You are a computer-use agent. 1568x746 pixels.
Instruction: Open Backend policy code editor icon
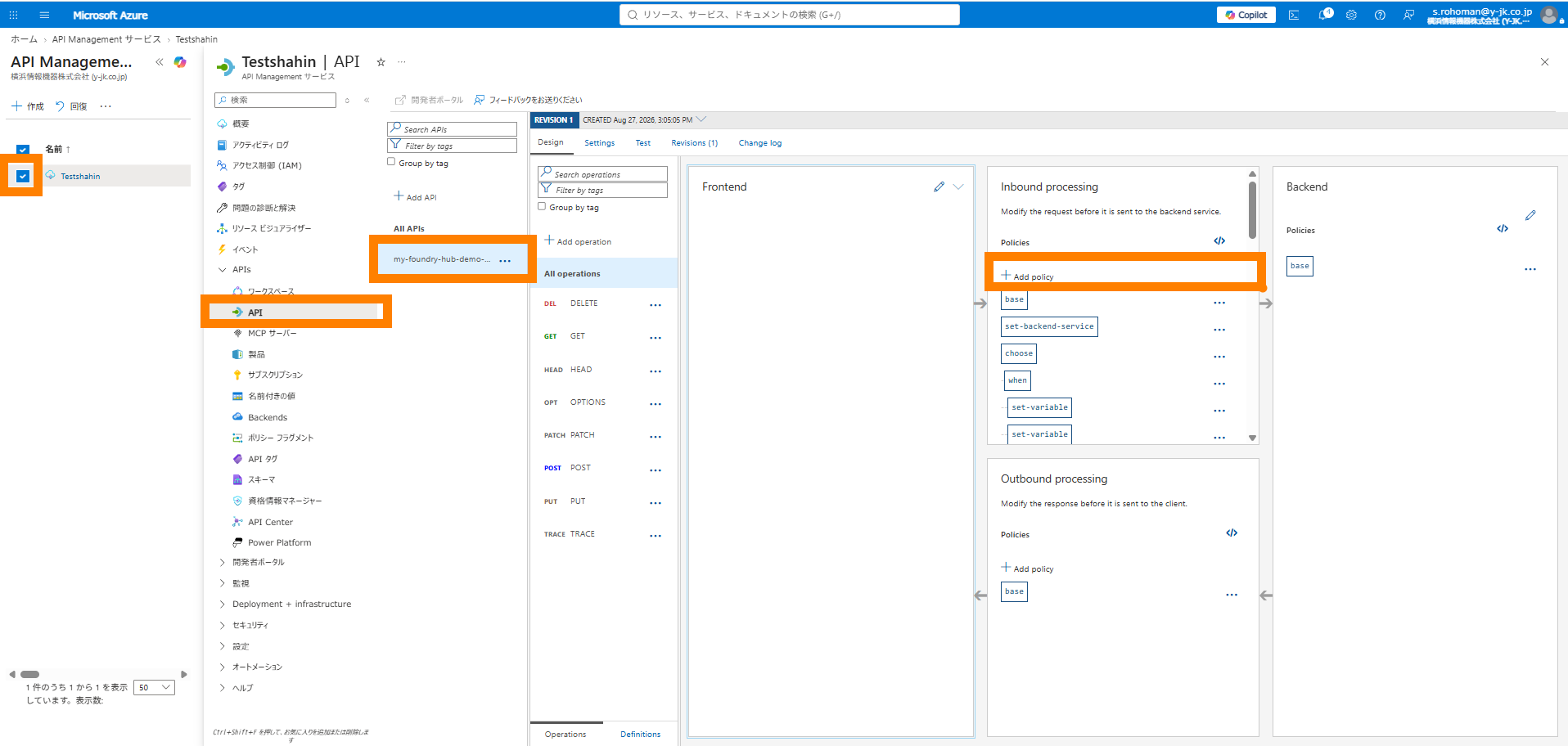tap(1503, 228)
